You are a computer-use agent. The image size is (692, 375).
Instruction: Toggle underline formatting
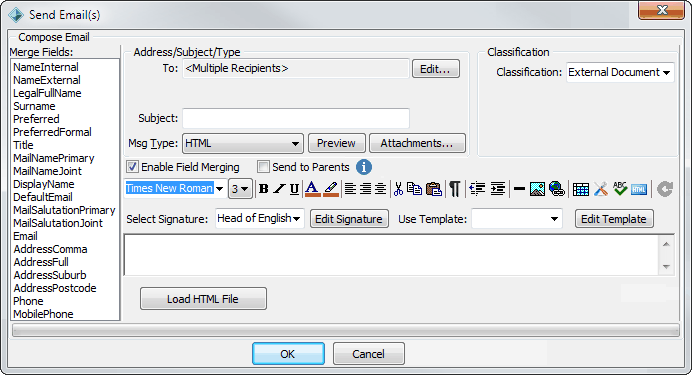[x=294, y=189]
